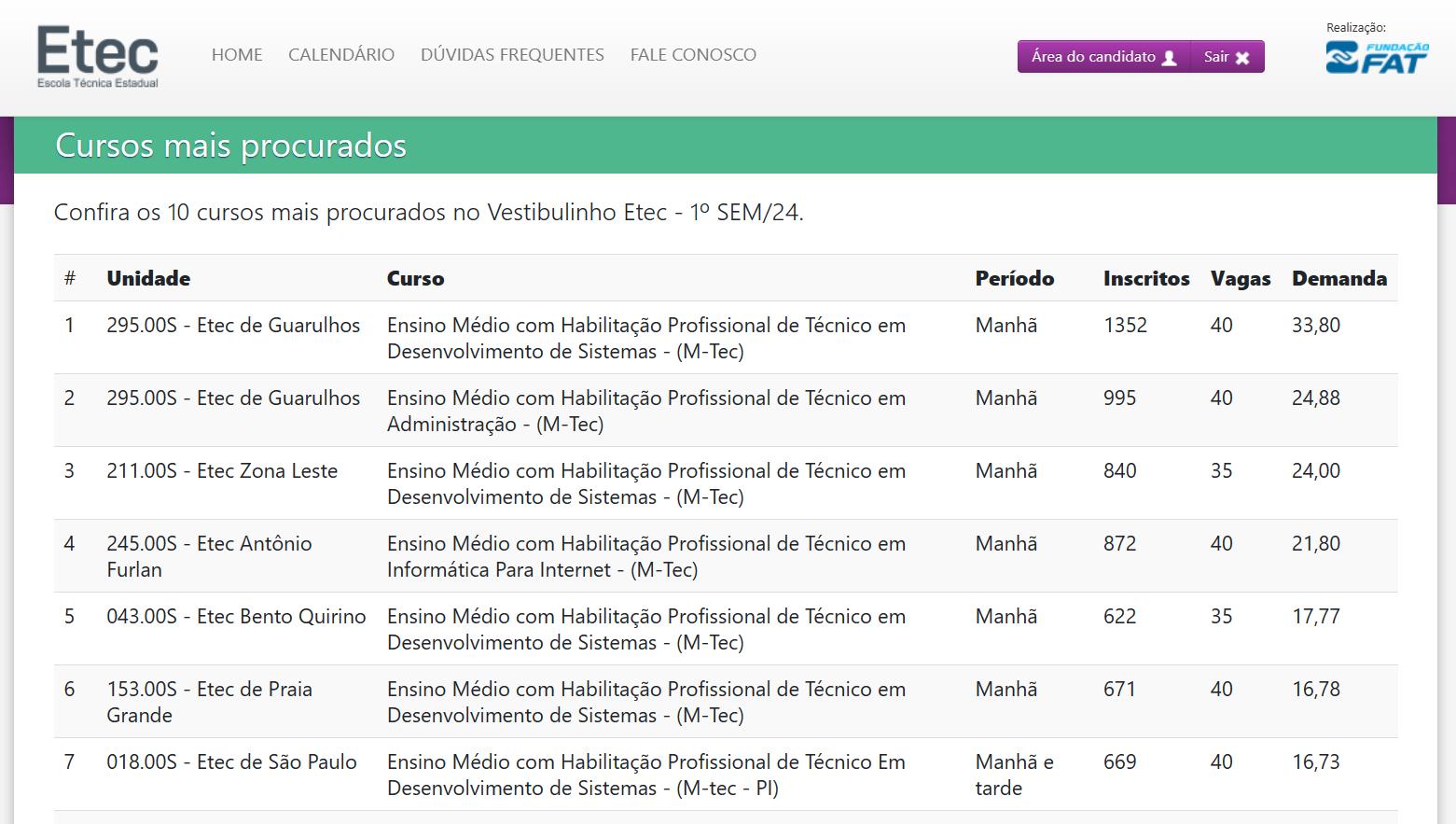Screen dimensions: 1456x824
Task: Go to the HOME page
Action: pos(237,55)
